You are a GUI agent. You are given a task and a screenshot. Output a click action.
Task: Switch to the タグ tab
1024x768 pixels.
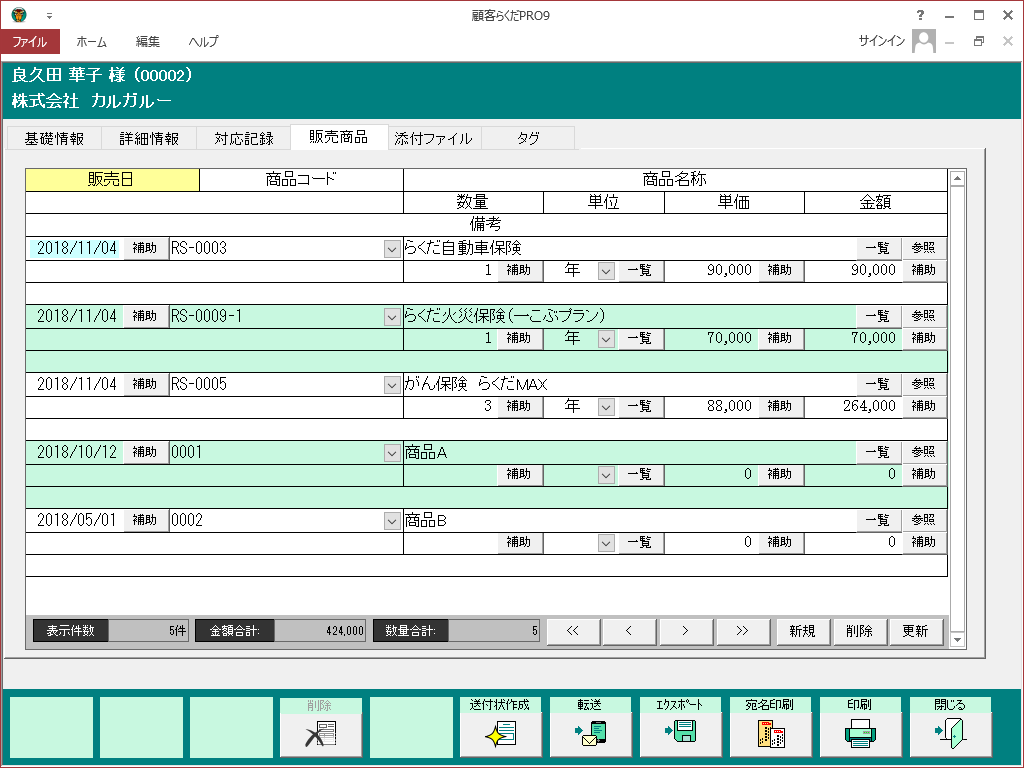[528, 138]
